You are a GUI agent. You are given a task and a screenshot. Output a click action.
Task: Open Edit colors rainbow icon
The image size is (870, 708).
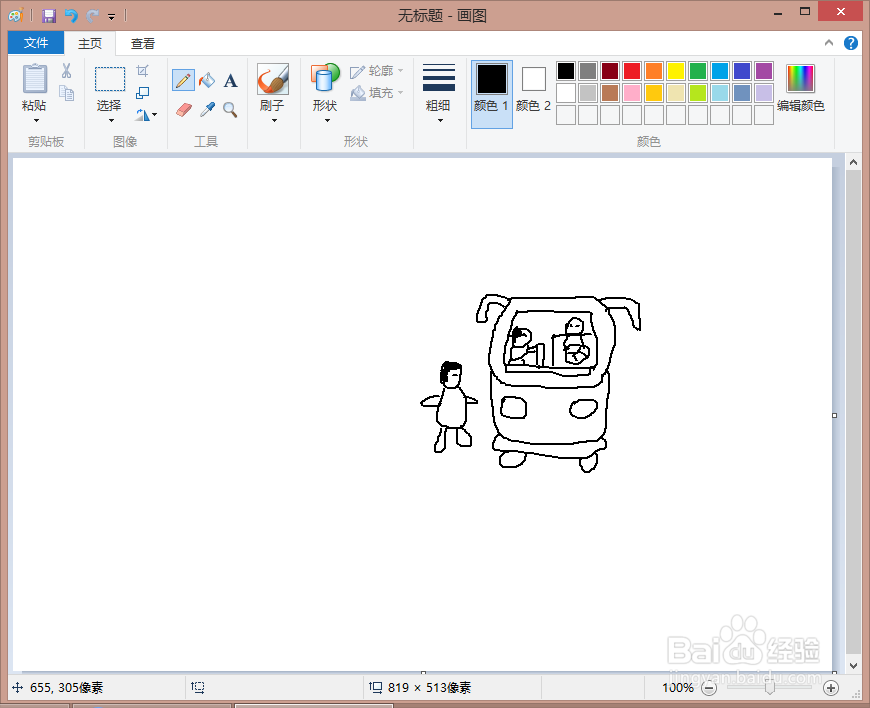[800, 78]
